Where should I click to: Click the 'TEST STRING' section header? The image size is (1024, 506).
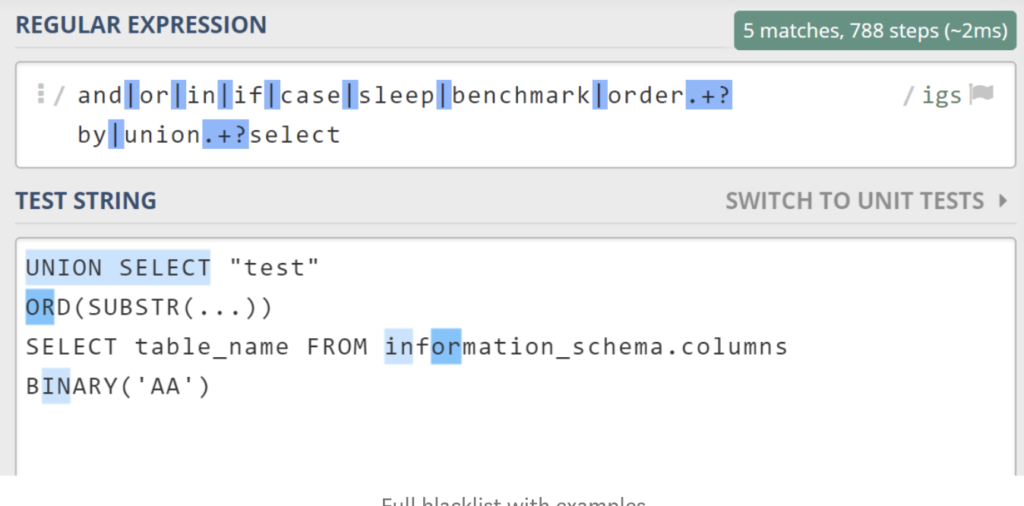(86, 201)
